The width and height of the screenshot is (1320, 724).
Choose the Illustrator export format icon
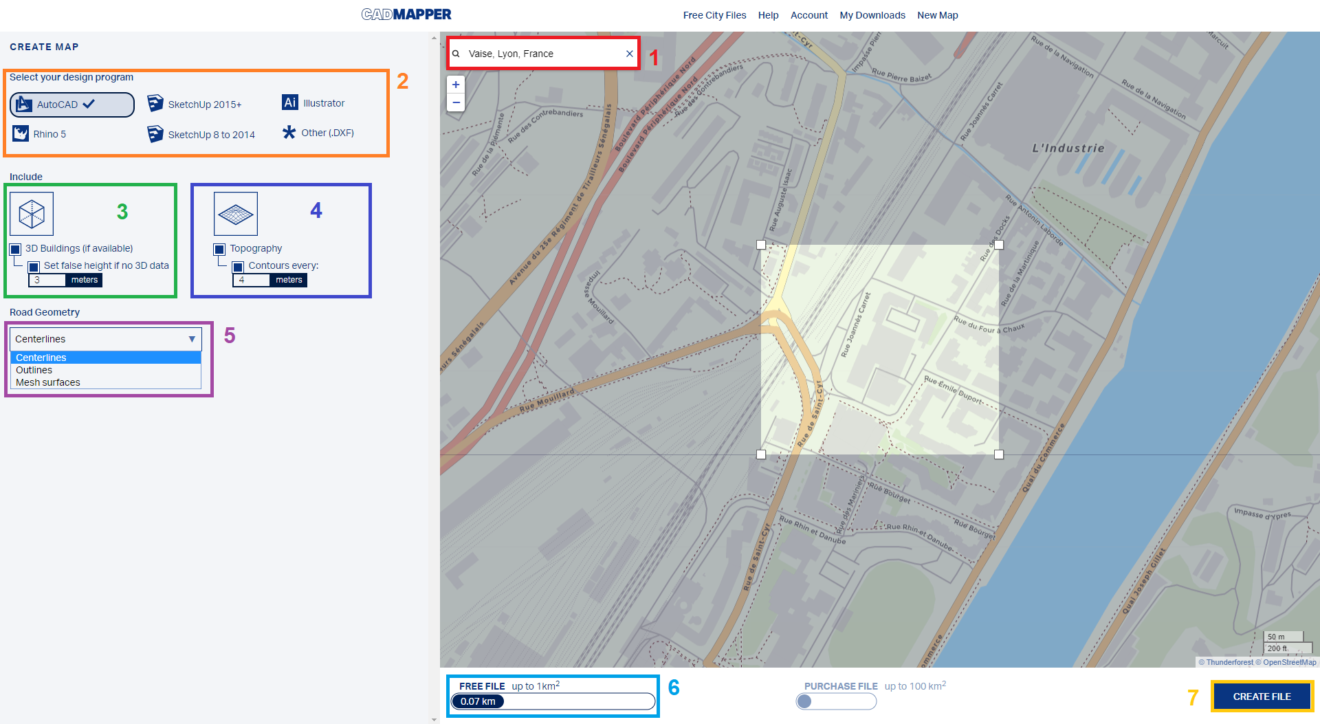click(x=290, y=102)
